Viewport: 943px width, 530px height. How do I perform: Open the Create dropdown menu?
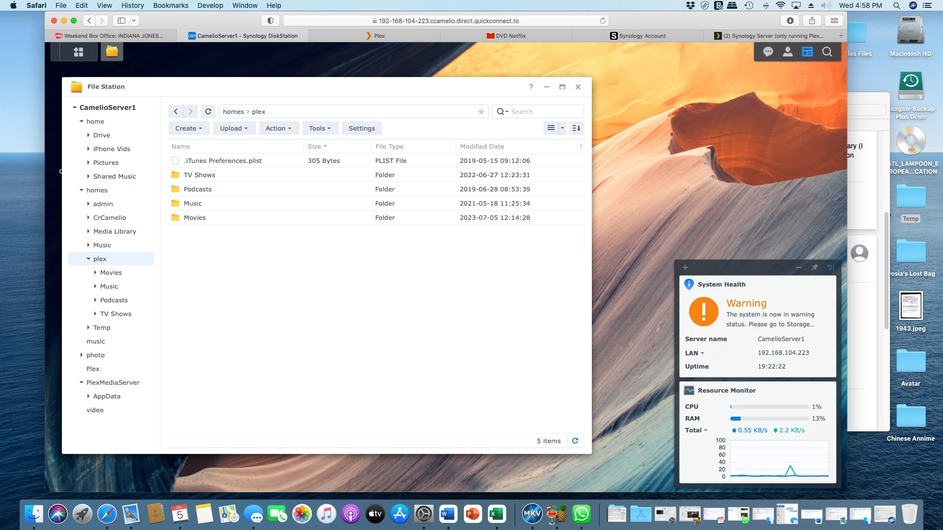(188, 128)
